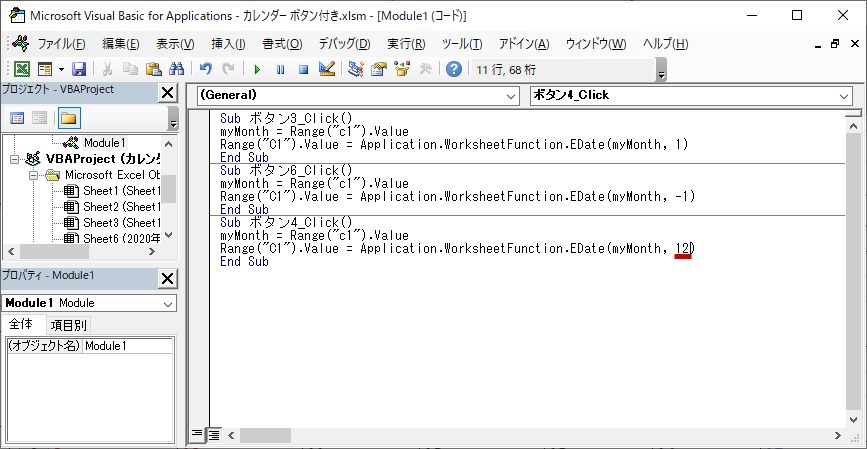
Task: Open the ツール(T) menu
Action: click(462, 44)
